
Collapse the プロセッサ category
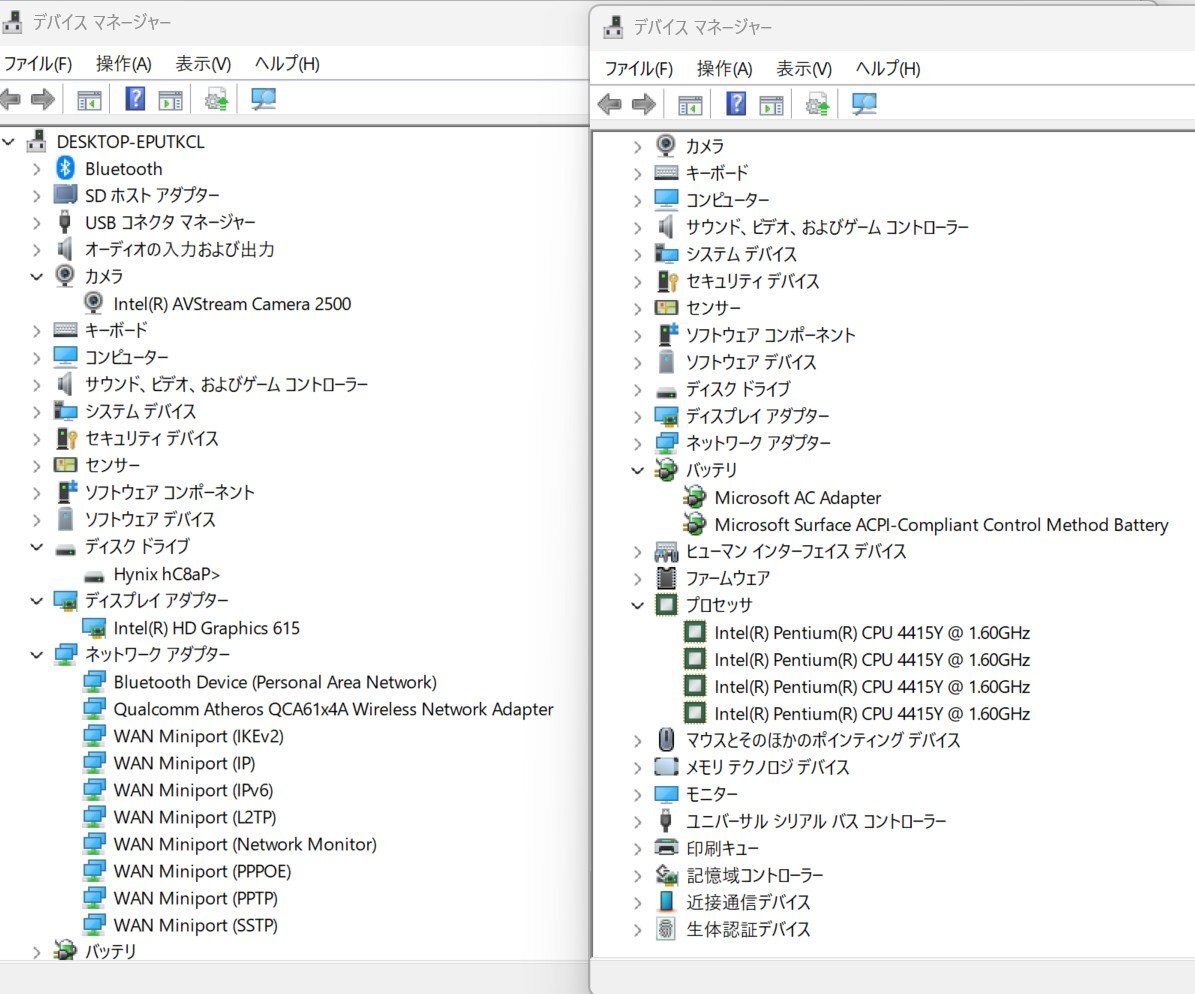pyautogui.click(x=638, y=605)
